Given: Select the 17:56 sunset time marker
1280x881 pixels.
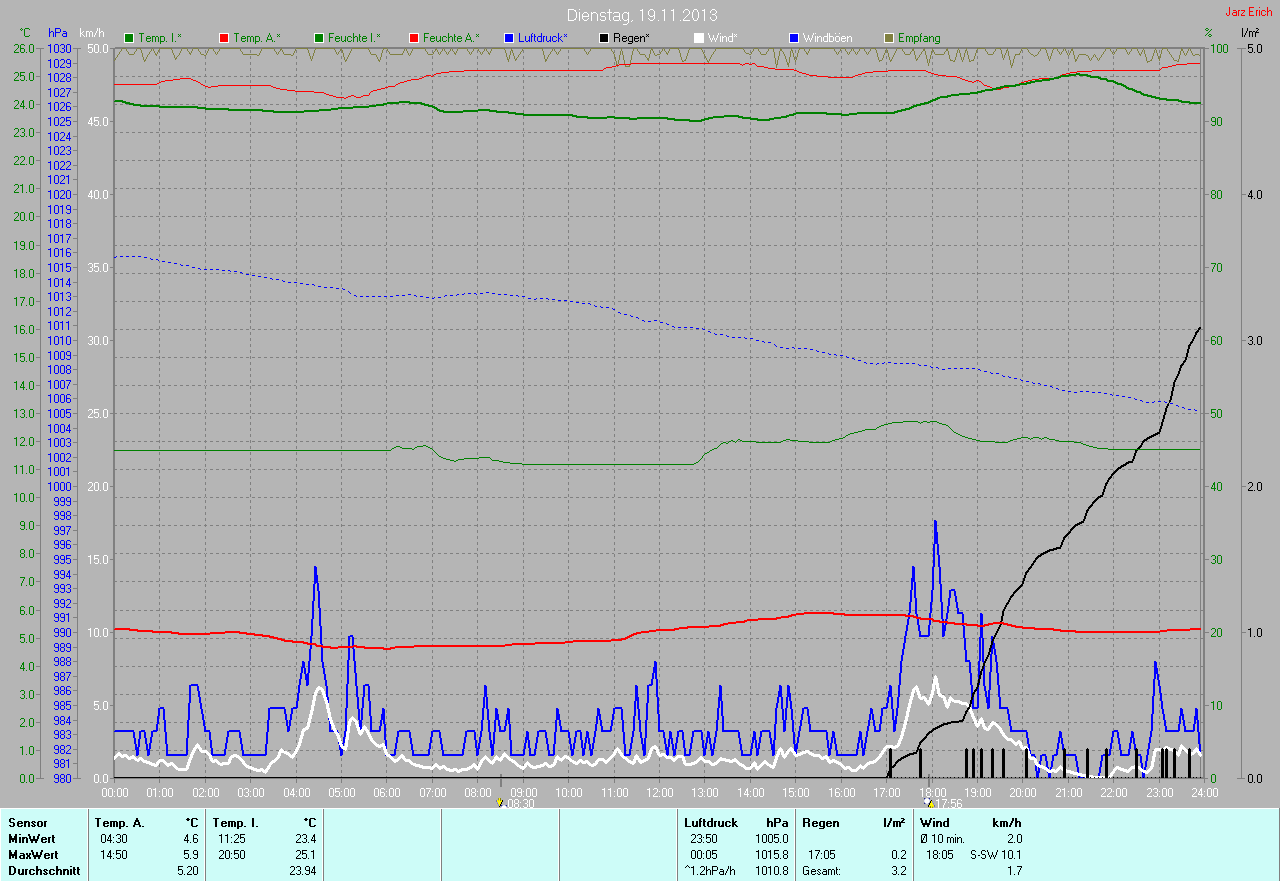Looking at the screenshot, I should [x=947, y=803].
